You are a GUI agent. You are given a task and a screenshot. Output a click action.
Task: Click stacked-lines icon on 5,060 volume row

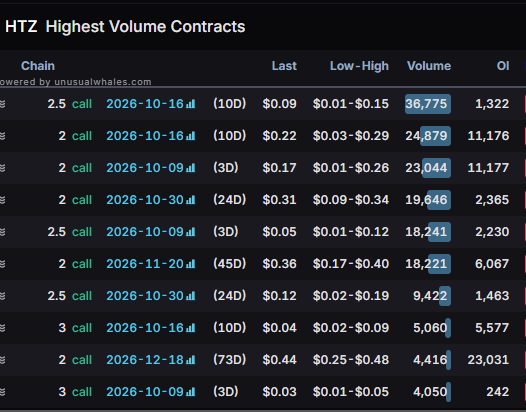coord(2,328)
